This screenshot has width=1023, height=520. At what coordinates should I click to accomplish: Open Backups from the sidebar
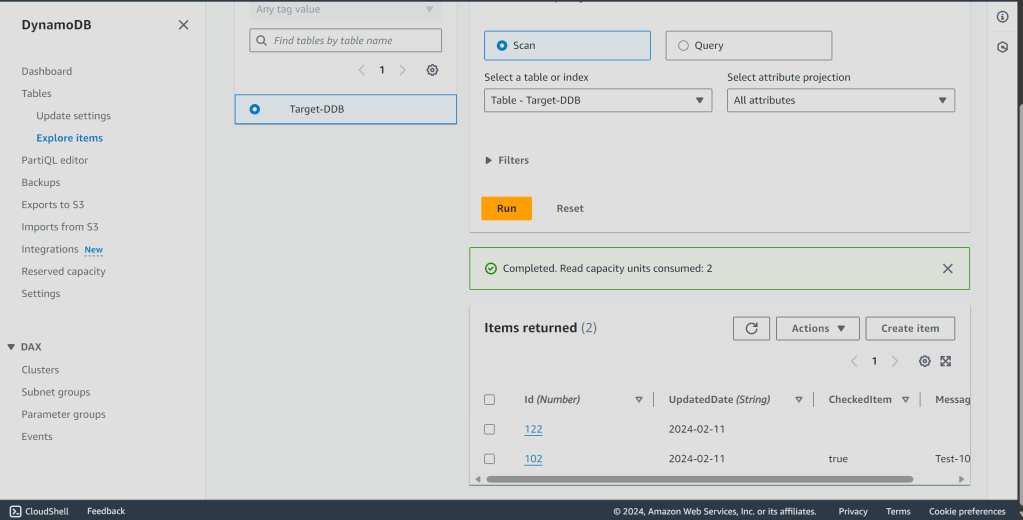(x=41, y=182)
